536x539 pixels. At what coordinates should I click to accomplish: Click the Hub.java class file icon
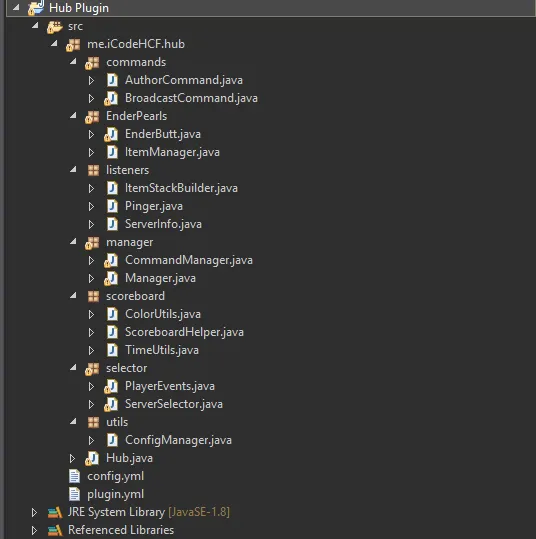pyautogui.click(x=92, y=458)
